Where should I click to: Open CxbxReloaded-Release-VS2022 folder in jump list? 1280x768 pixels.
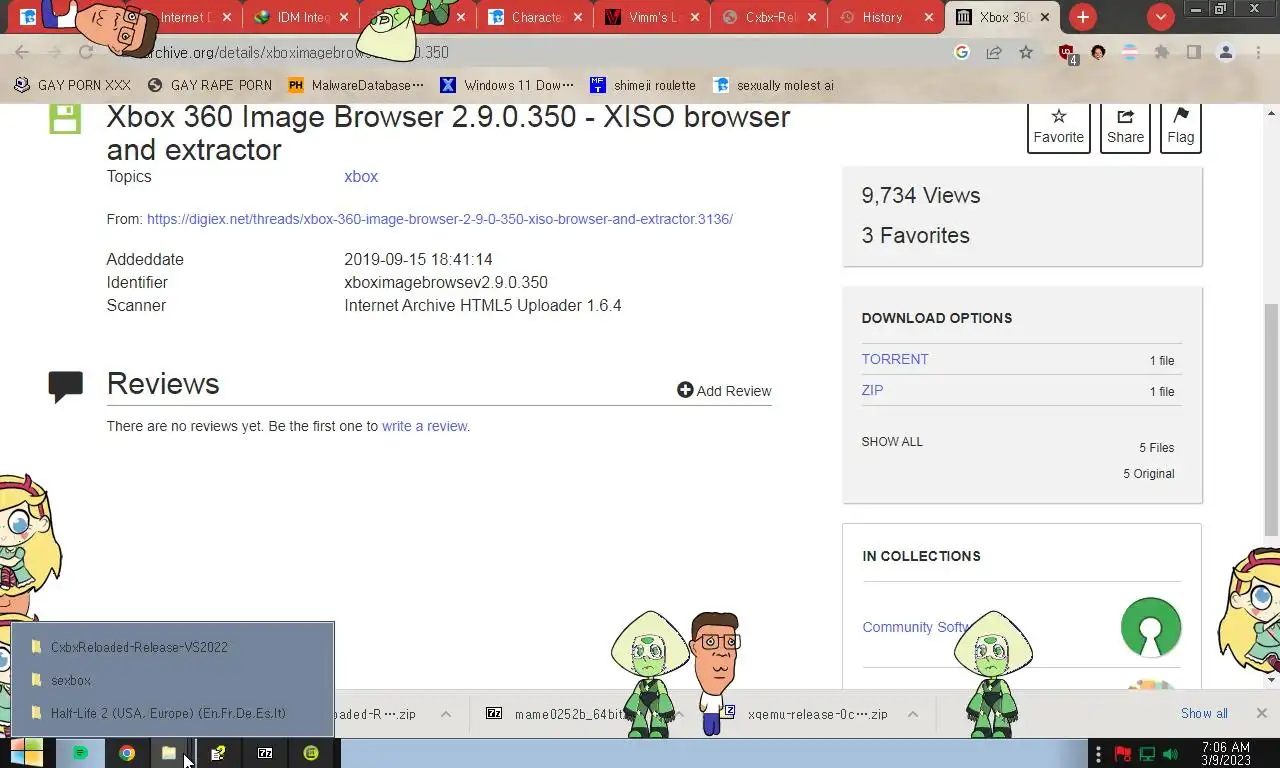click(173, 647)
